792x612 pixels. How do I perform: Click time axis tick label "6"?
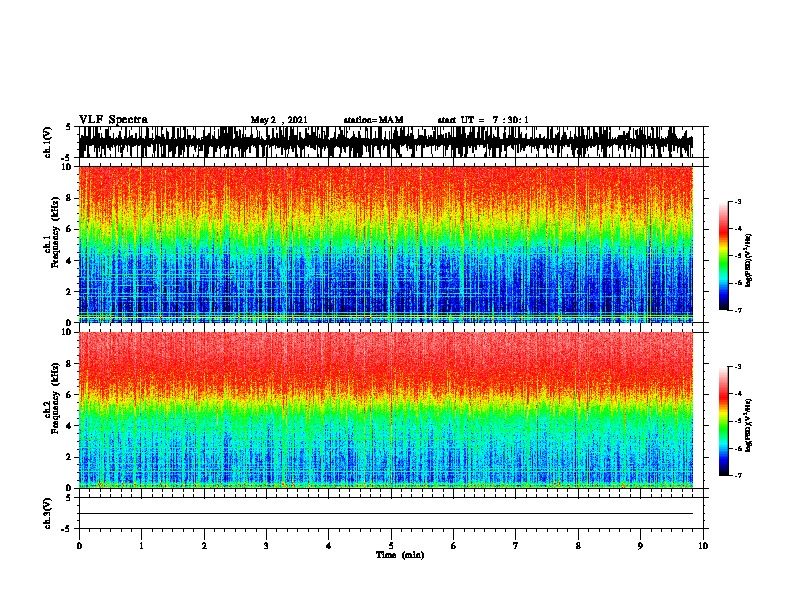coord(454,545)
